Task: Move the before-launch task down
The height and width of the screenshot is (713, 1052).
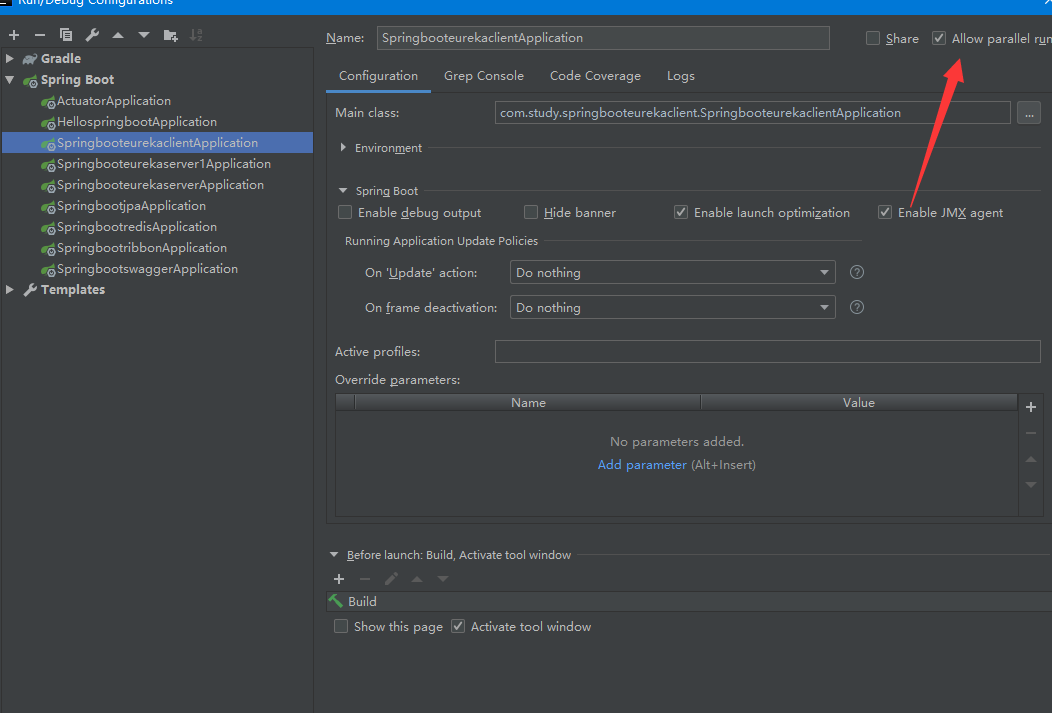Action: pos(443,579)
